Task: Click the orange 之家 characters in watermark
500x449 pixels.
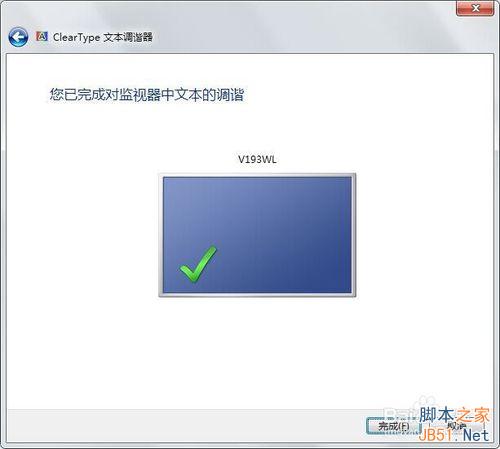Action: [472, 415]
